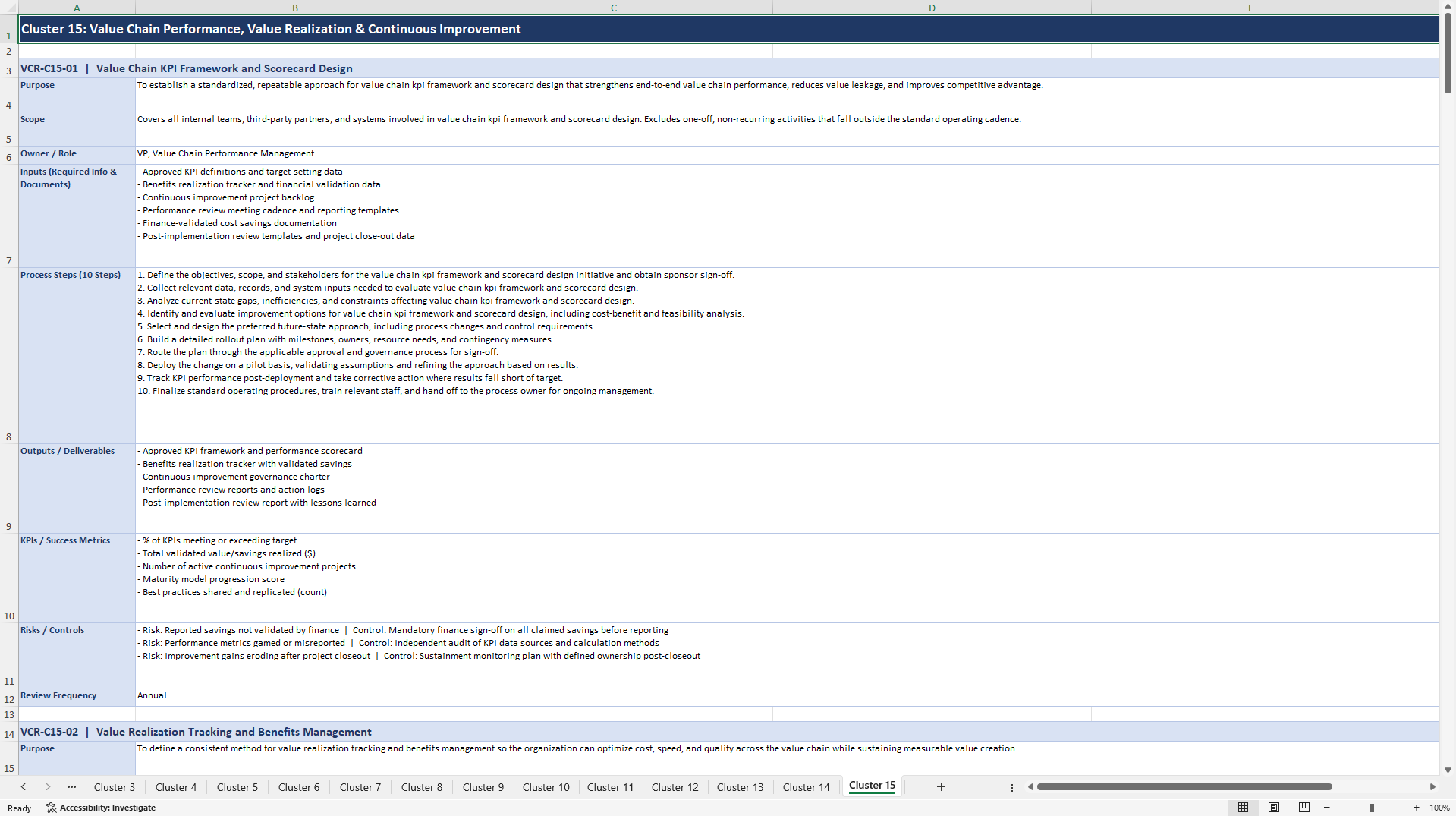Select the 'Annual' value cell
Image resolution: width=1456 pixels, height=816 pixels.
pos(788,697)
